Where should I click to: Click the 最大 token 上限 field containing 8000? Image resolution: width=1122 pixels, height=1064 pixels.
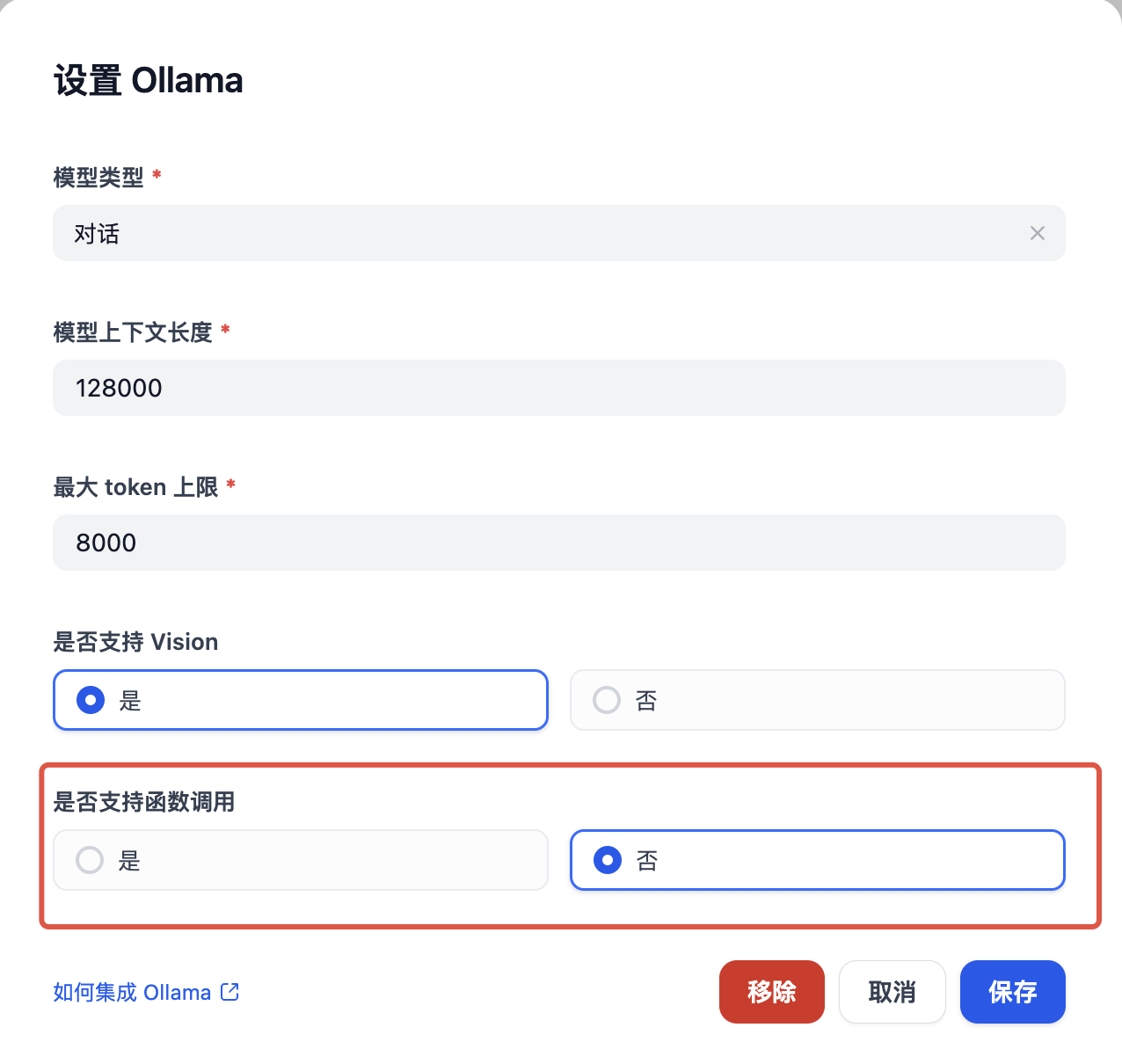coord(559,543)
